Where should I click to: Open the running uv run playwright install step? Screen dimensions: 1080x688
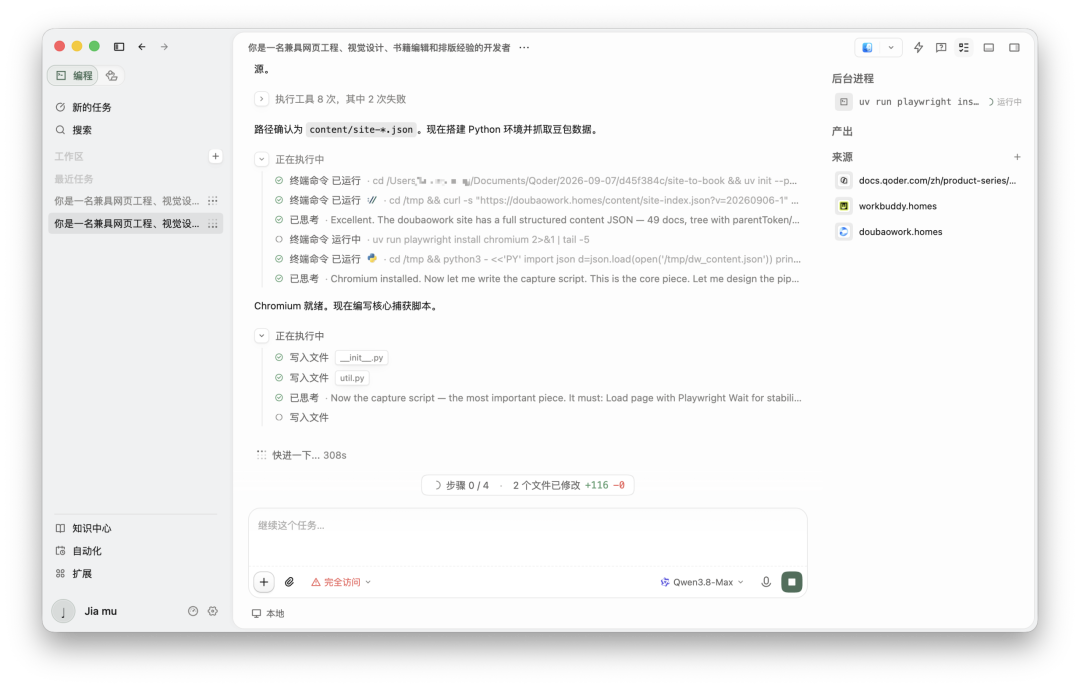pyautogui.click(x=432, y=240)
